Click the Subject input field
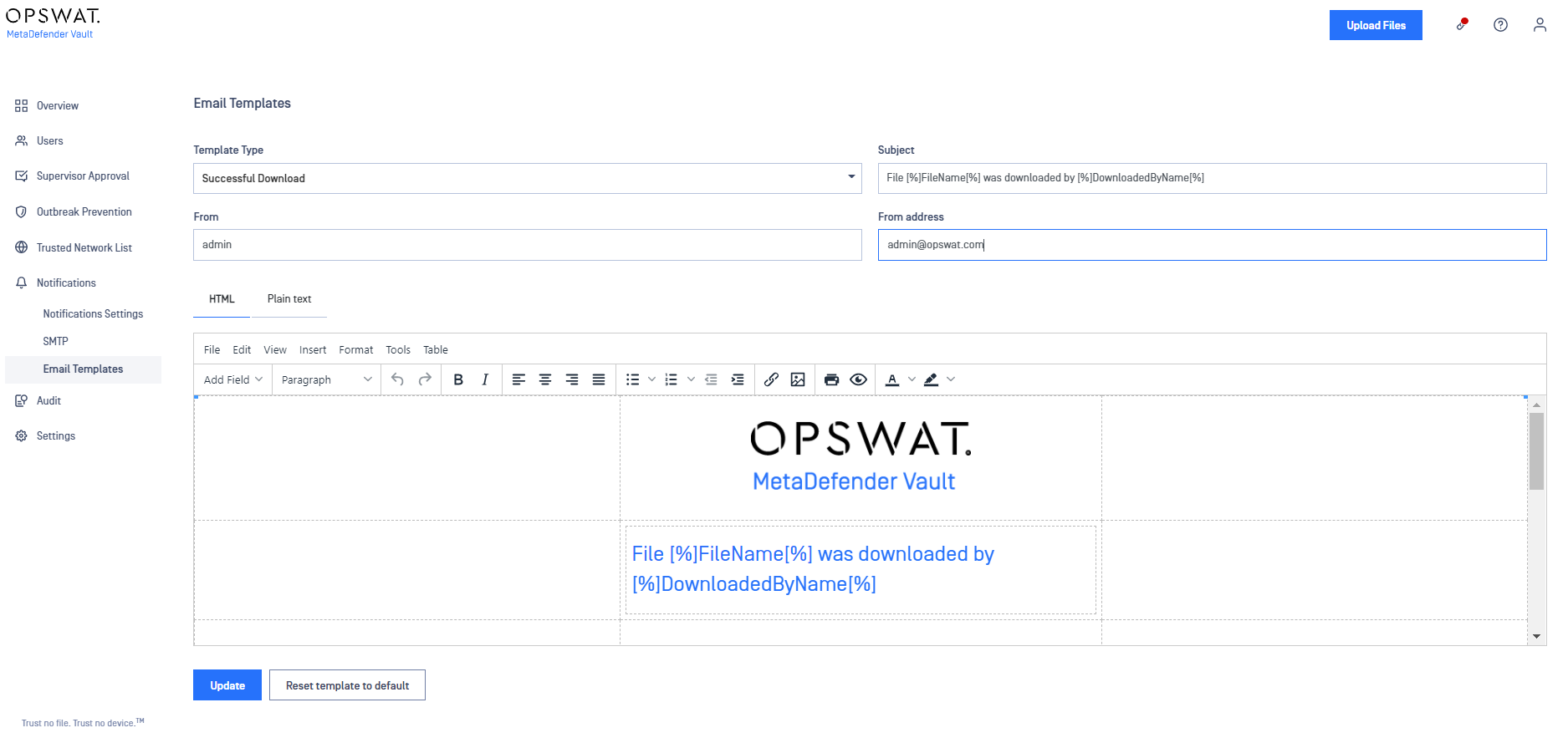1568x738 pixels. (x=1212, y=178)
